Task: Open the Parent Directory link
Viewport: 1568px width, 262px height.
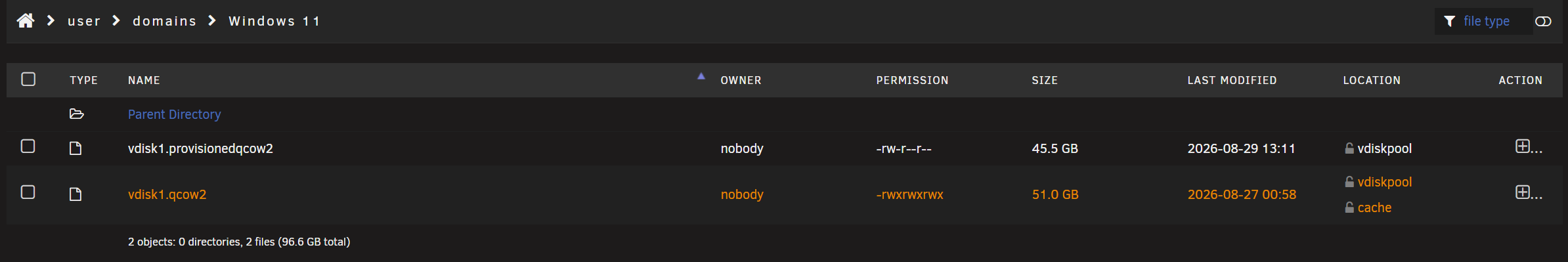Action: [175, 114]
